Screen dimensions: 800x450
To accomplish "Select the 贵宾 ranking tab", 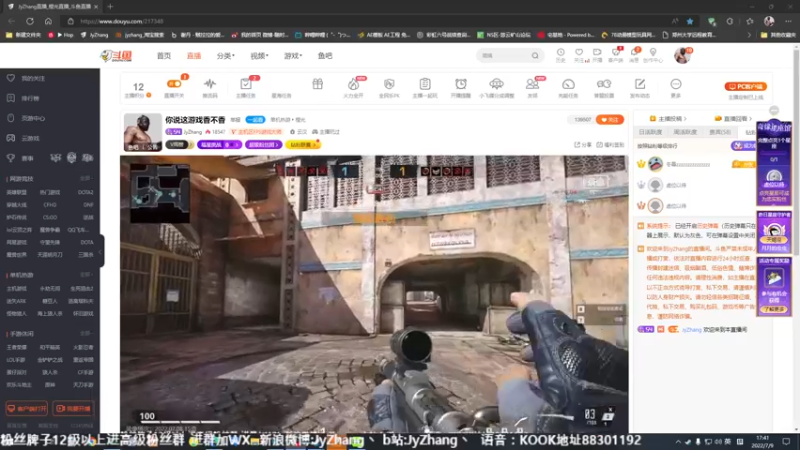I will 720,132.
